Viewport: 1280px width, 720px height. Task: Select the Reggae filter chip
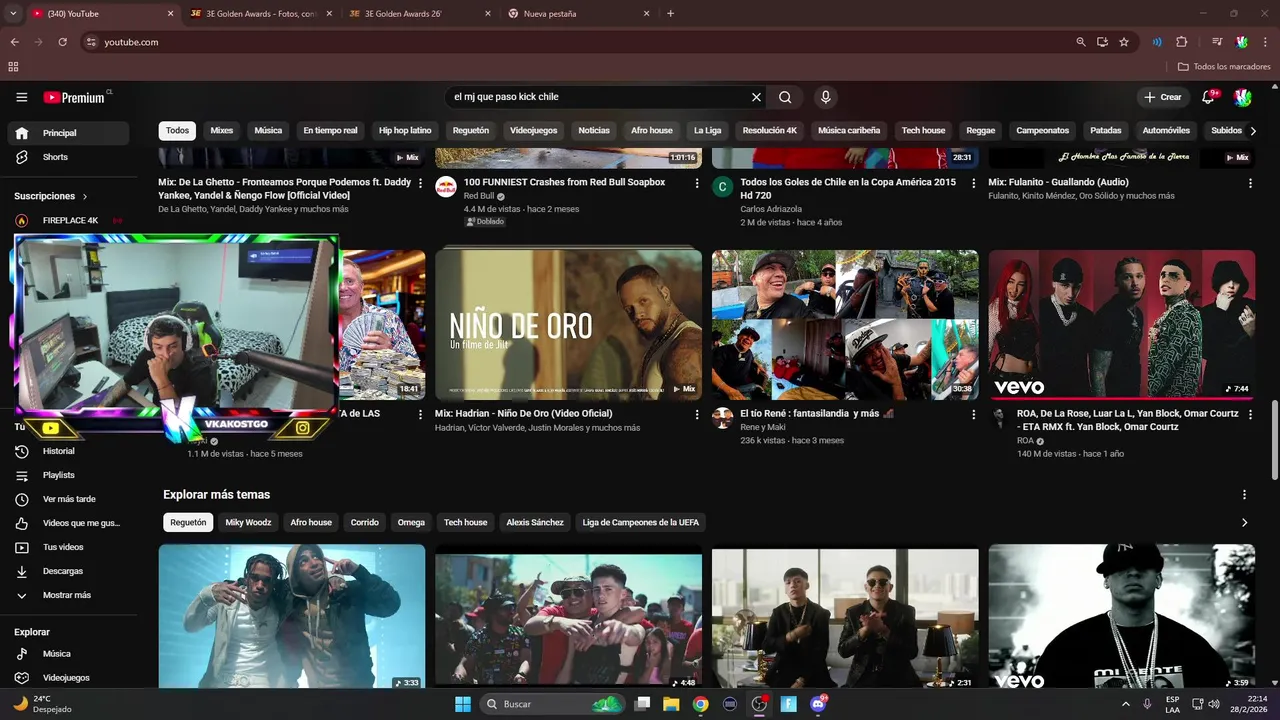(980, 131)
